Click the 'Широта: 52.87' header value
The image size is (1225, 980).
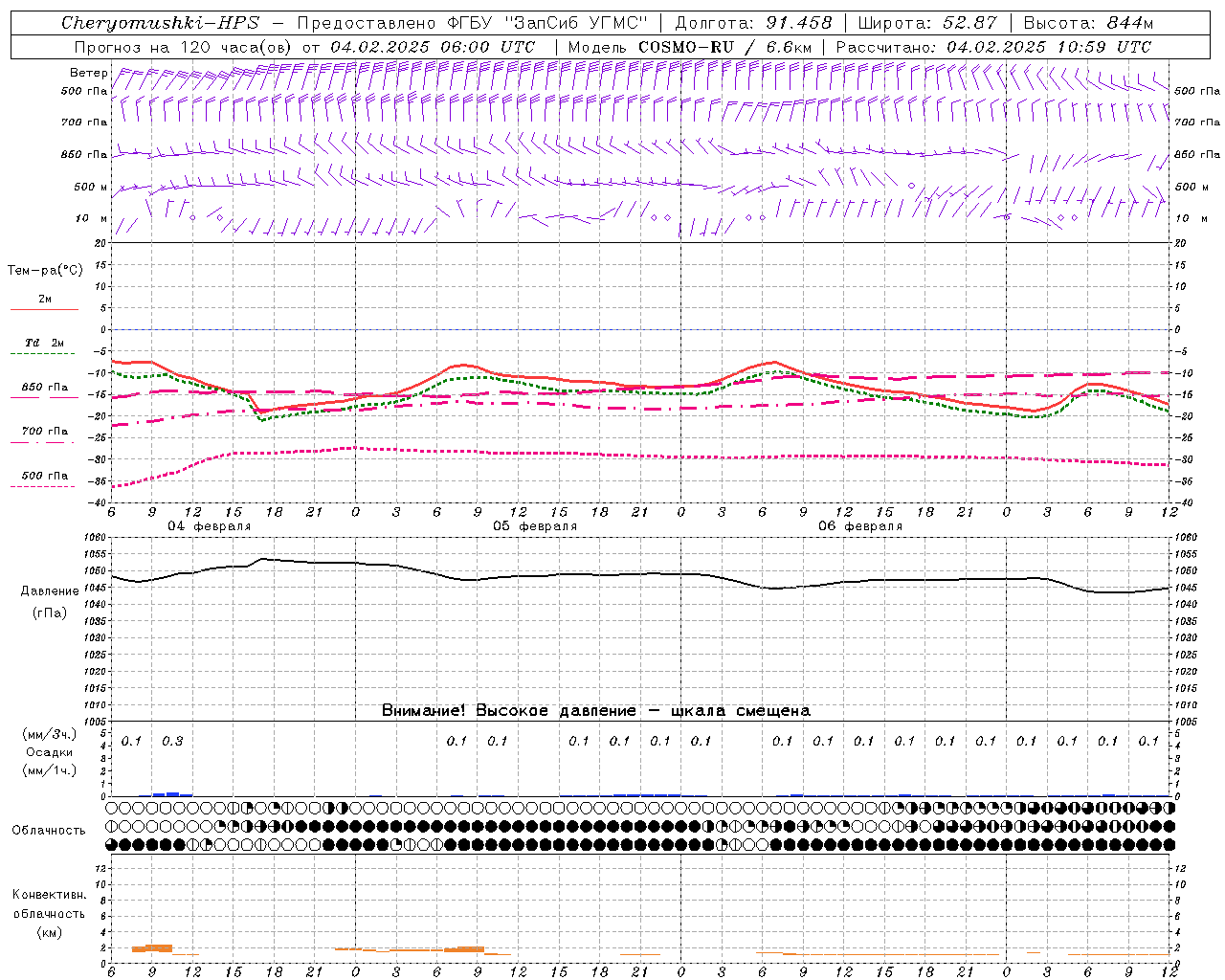[x=927, y=23]
